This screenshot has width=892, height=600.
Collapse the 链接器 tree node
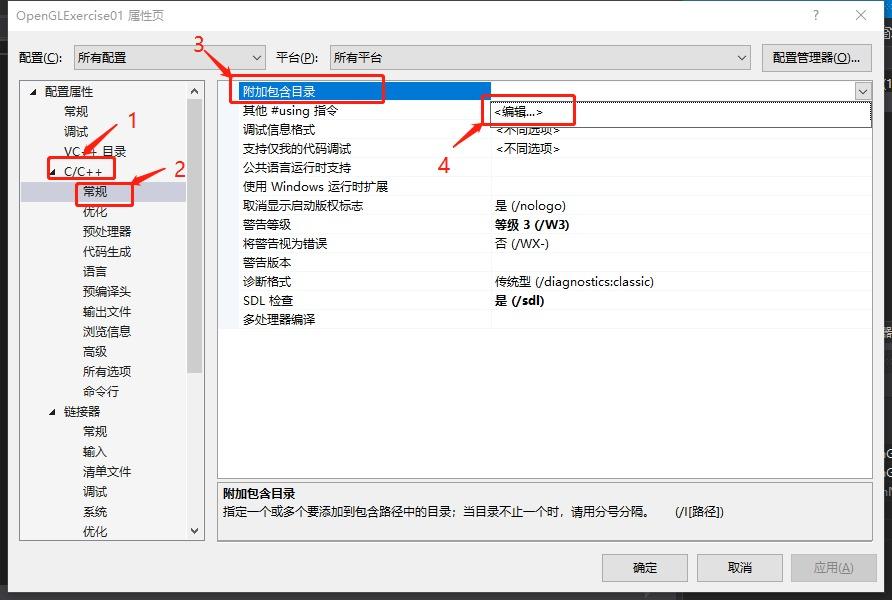pos(51,411)
